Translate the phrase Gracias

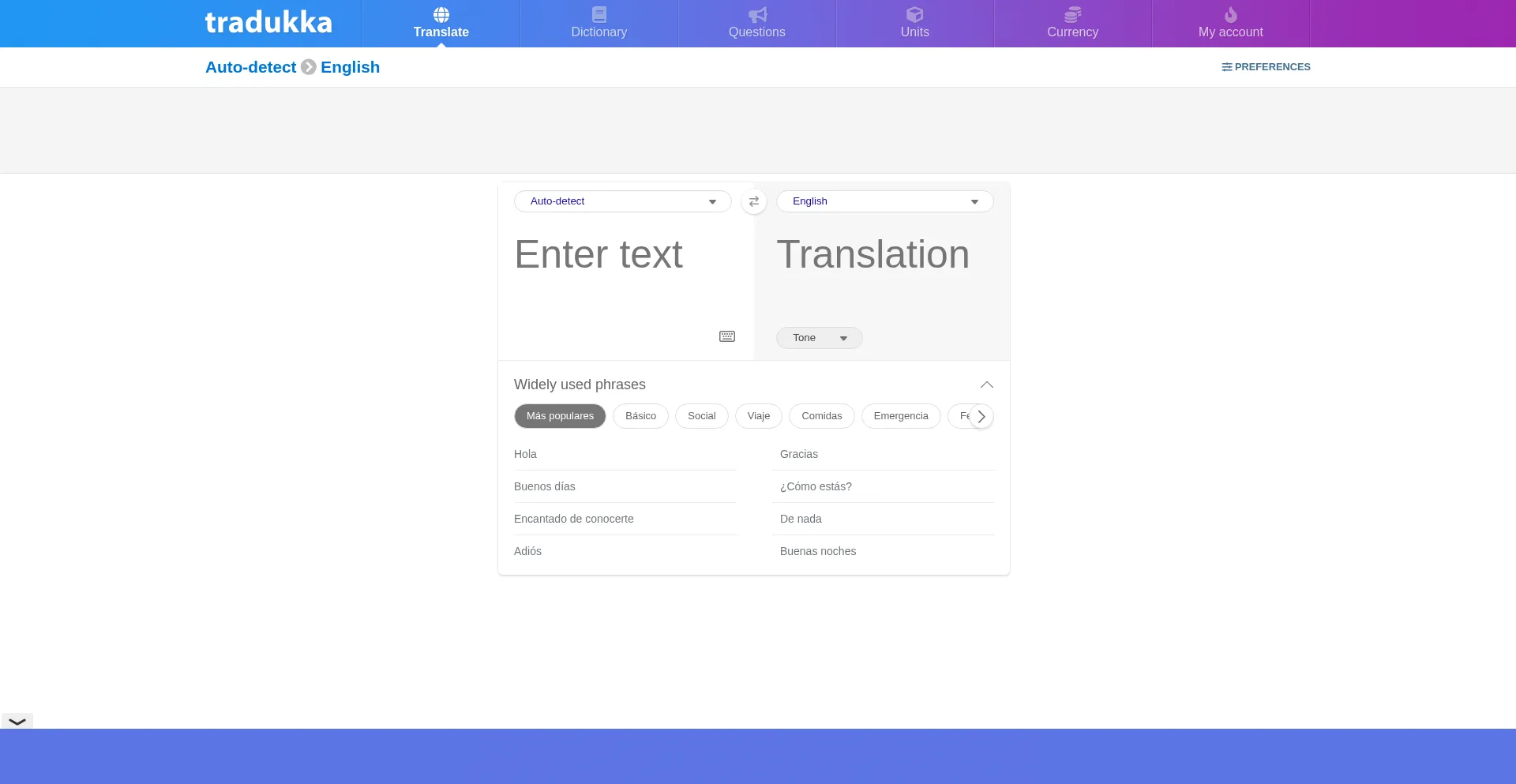[x=798, y=454]
